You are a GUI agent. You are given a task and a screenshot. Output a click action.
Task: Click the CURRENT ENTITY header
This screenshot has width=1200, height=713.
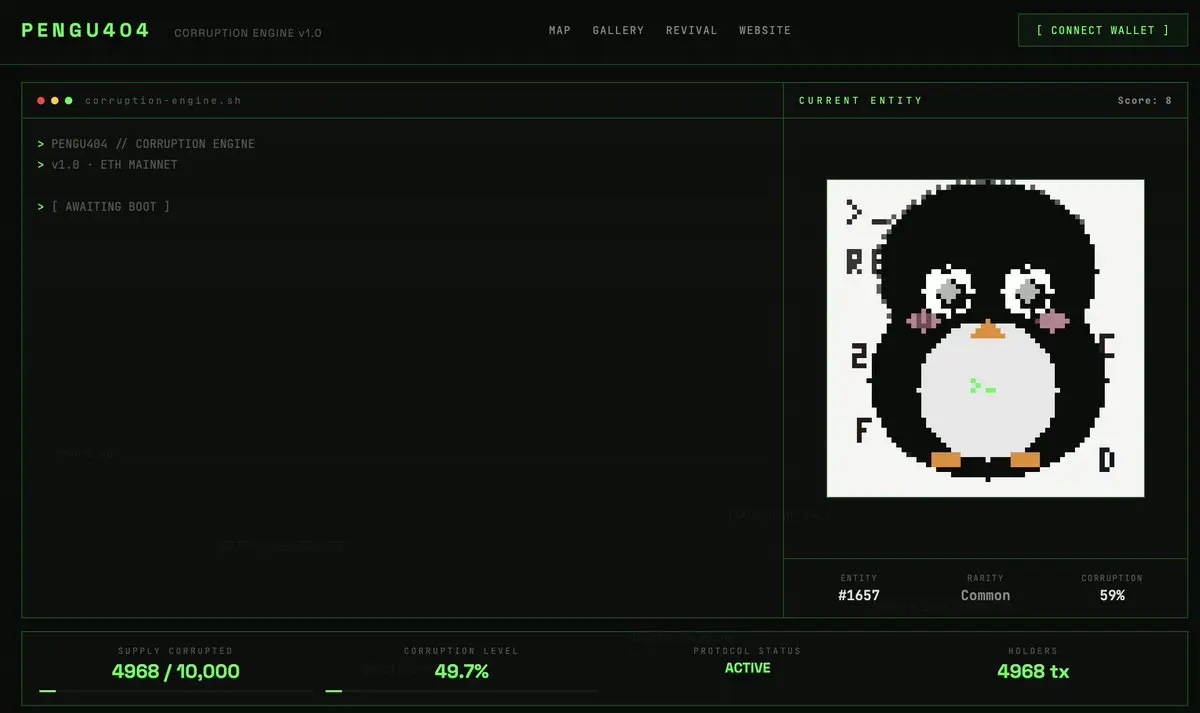[861, 101]
